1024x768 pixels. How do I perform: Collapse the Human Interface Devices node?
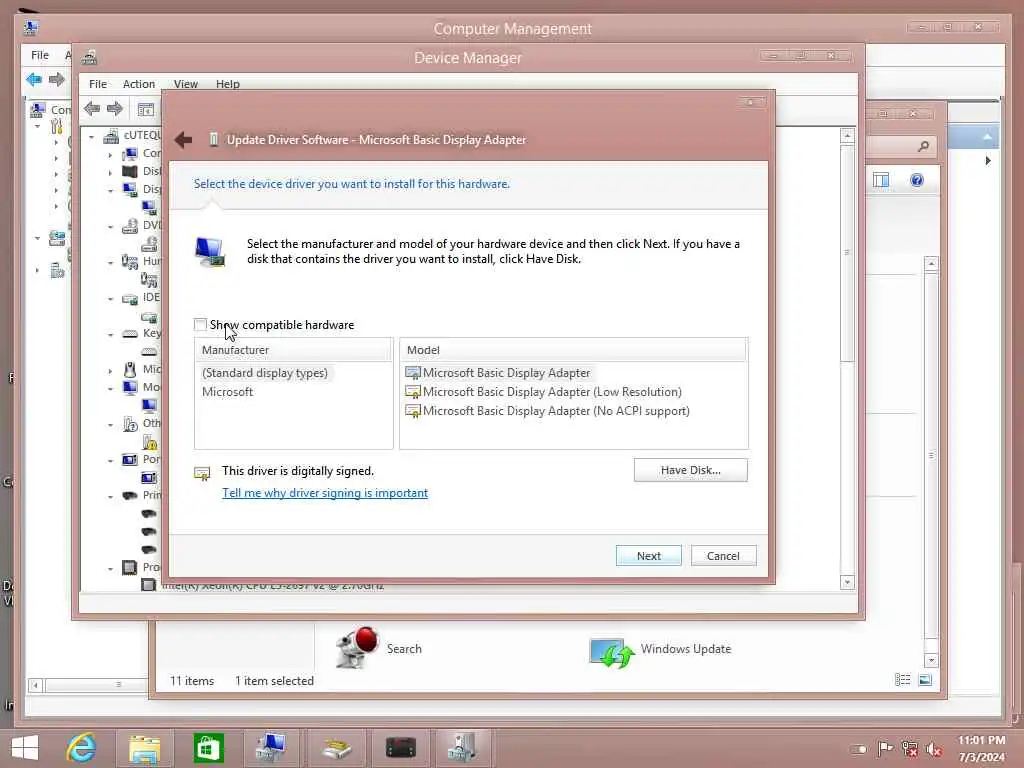pos(110,263)
